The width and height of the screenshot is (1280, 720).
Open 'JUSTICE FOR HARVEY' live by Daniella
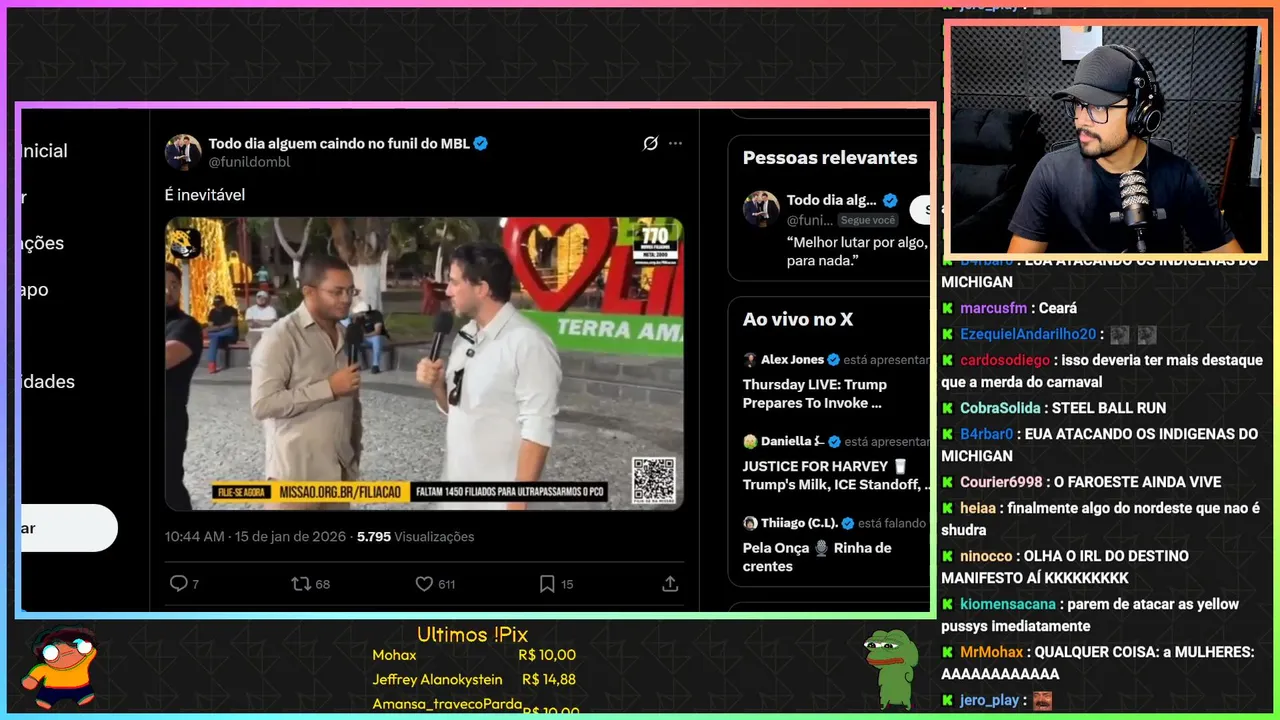[836, 465]
